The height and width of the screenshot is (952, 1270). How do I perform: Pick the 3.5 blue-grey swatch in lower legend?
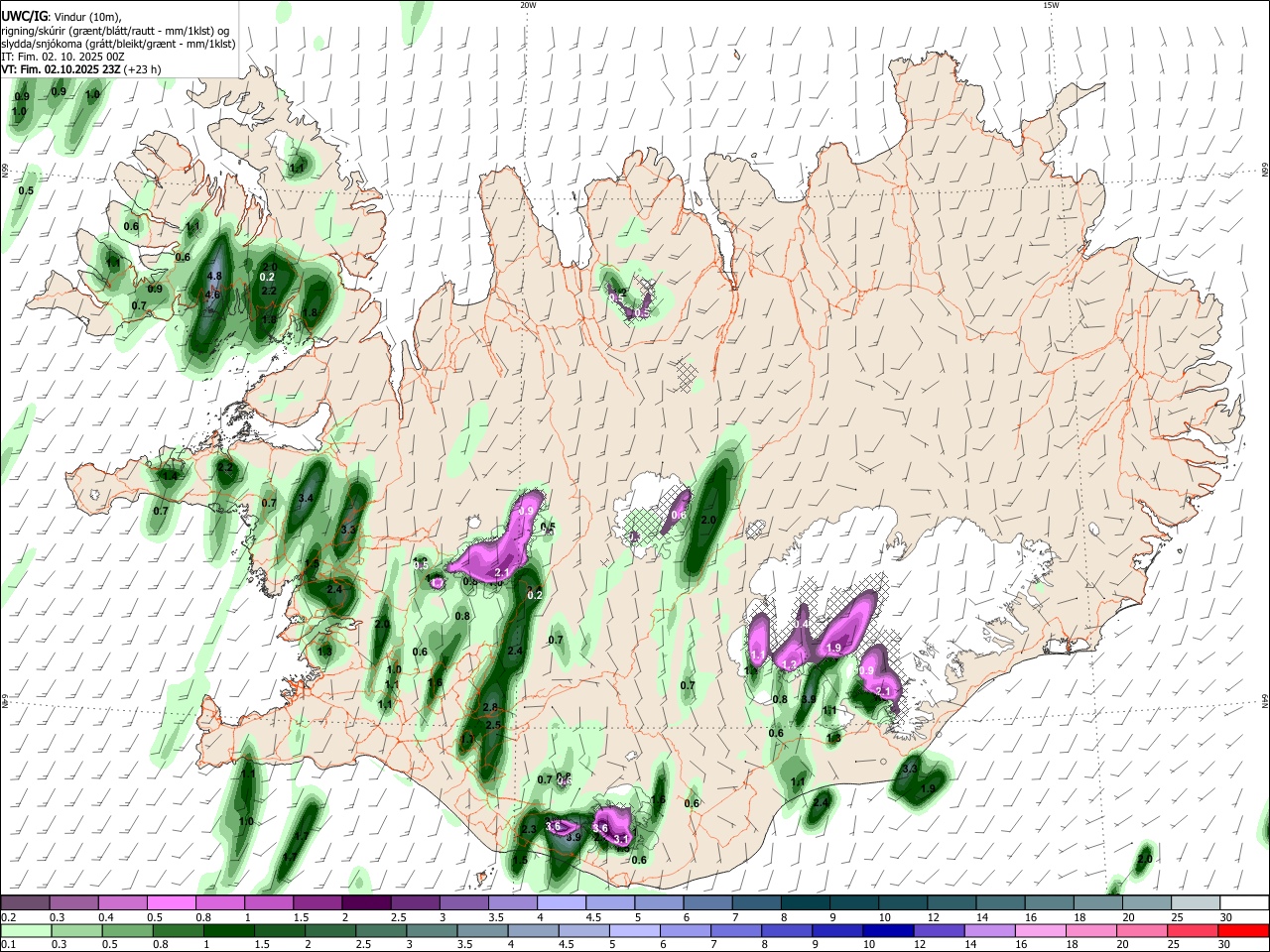(x=482, y=930)
